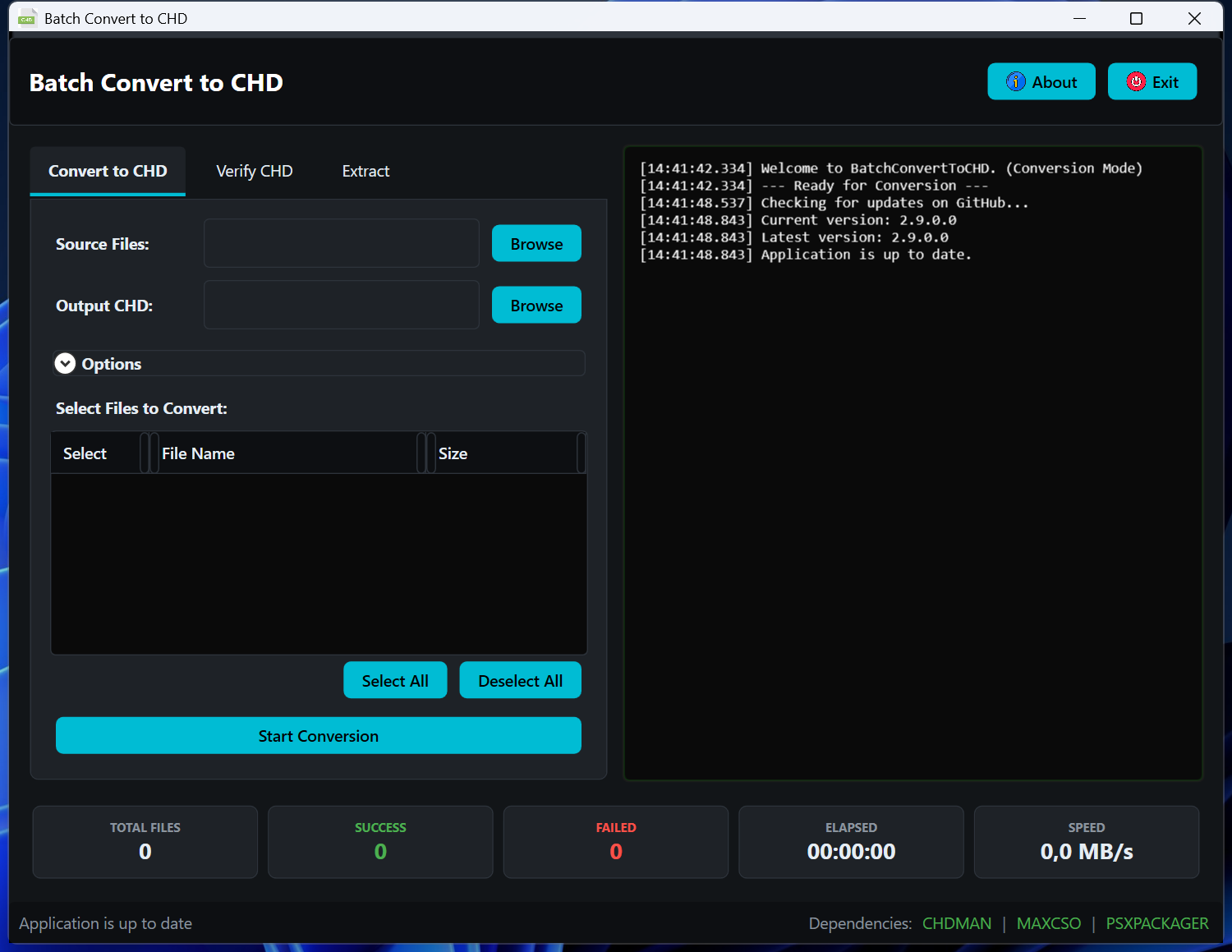1232x952 pixels.
Task: Click the Output CHD input field
Action: point(342,305)
